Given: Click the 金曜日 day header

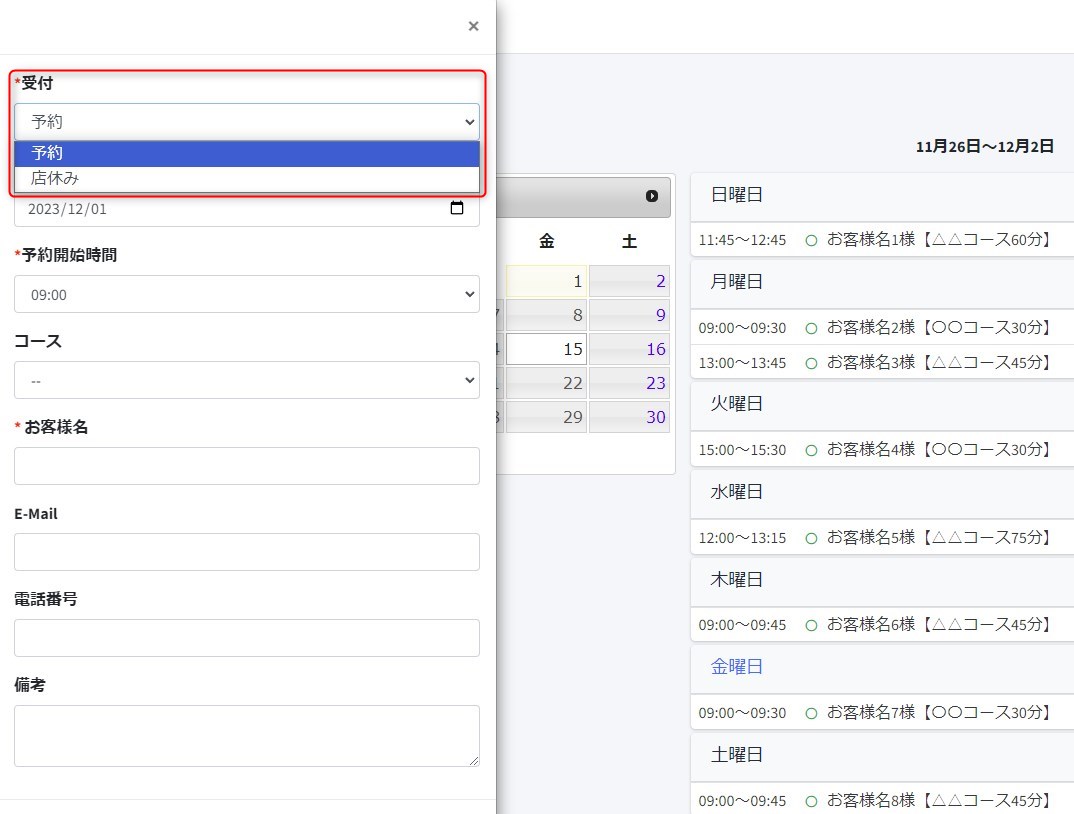Looking at the screenshot, I should click(x=737, y=667).
